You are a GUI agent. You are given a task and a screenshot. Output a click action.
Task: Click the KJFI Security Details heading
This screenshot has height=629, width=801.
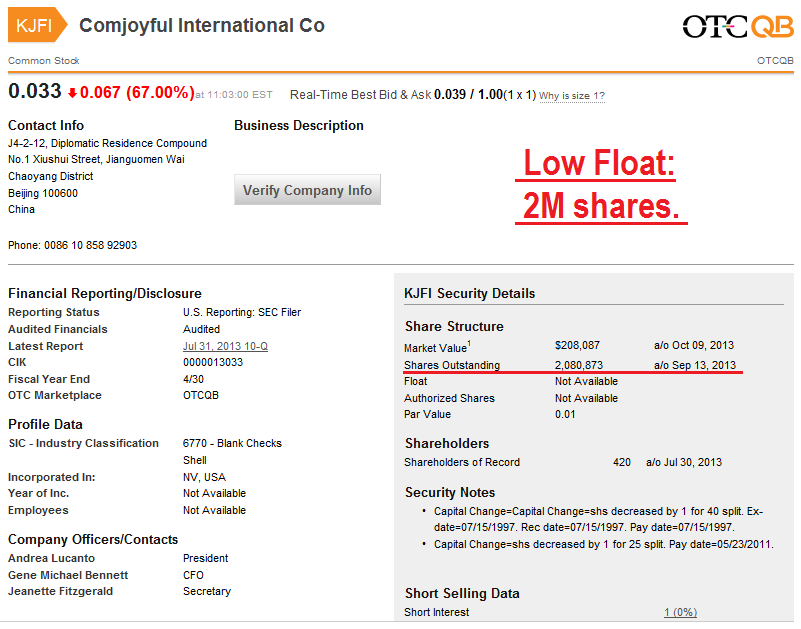click(469, 294)
